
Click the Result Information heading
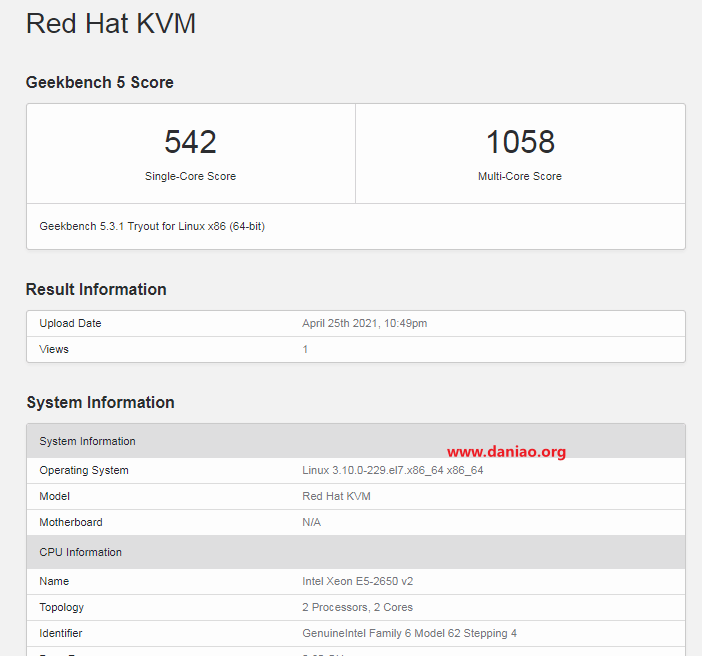pos(96,289)
